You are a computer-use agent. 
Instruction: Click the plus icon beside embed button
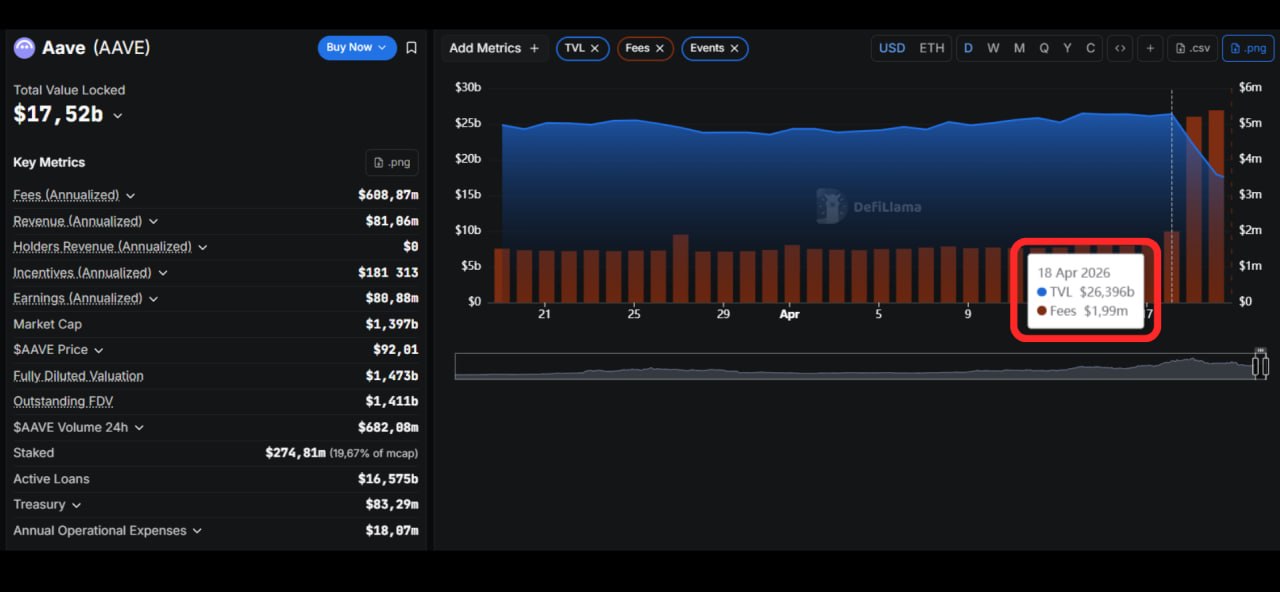pyautogui.click(x=1150, y=48)
